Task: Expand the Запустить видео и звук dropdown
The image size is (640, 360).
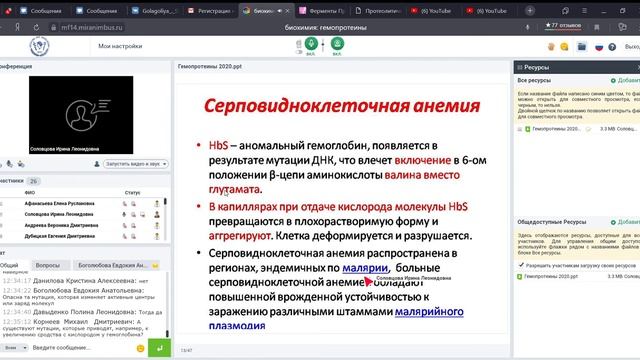Action: pos(136,164)
